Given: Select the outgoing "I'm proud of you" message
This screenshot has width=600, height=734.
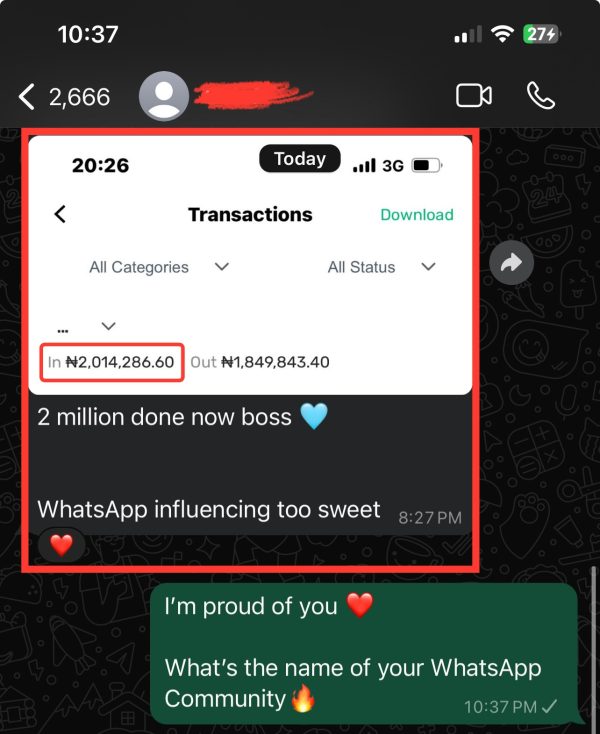Looking at the screenshot, I should [x=364, y=653].
